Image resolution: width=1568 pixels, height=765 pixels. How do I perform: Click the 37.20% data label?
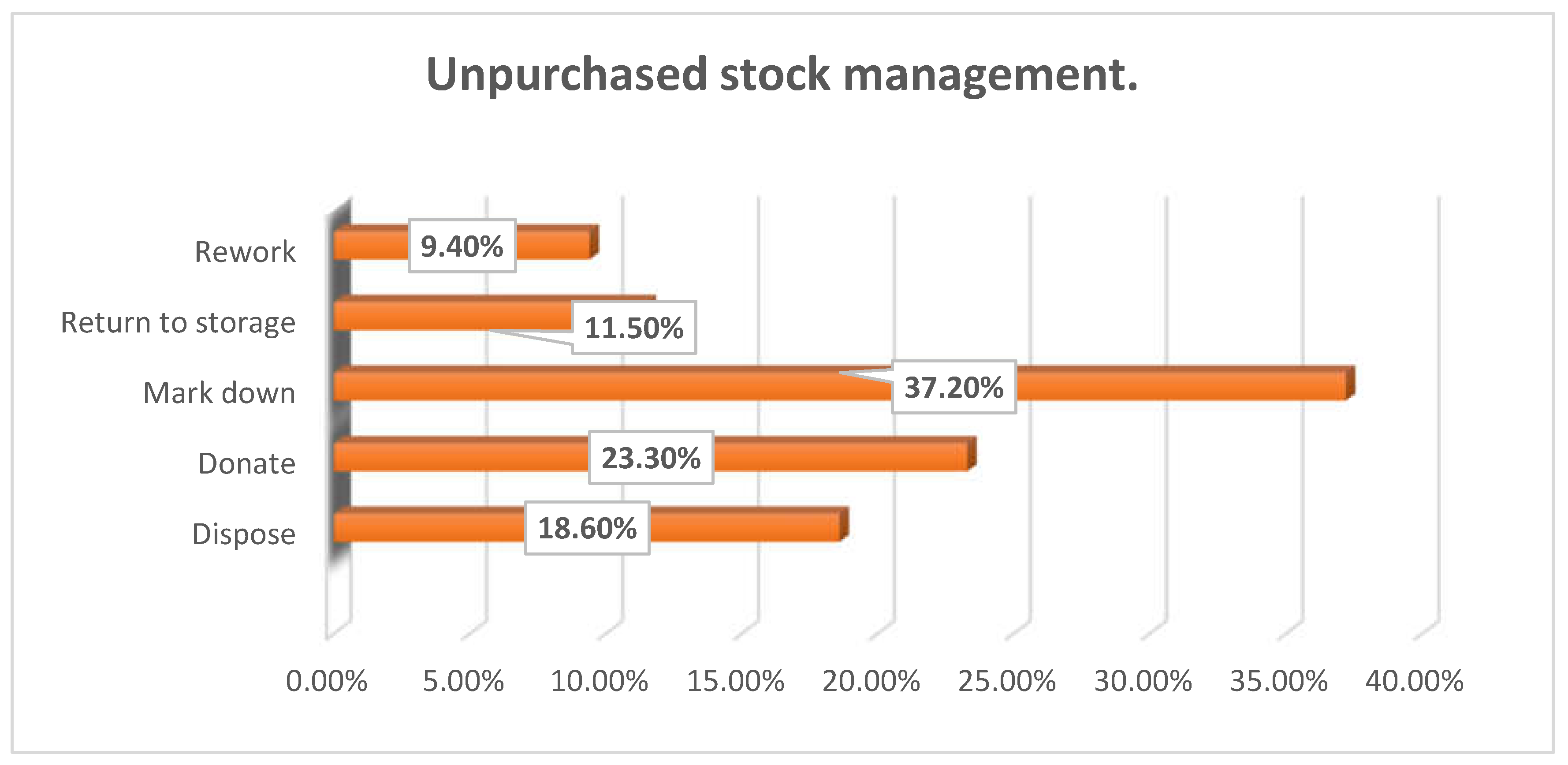[954, 388]
